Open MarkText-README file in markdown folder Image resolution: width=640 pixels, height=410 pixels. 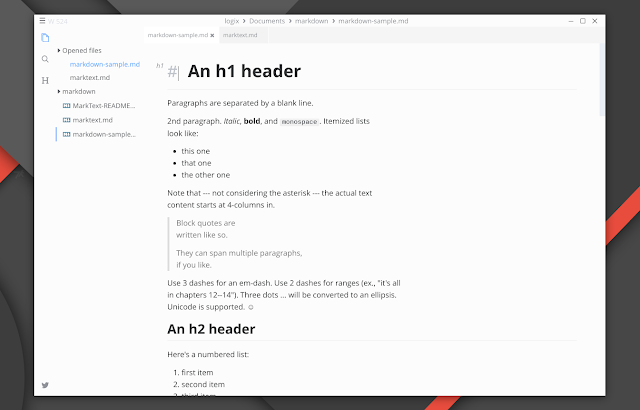[x=104, y=106]
